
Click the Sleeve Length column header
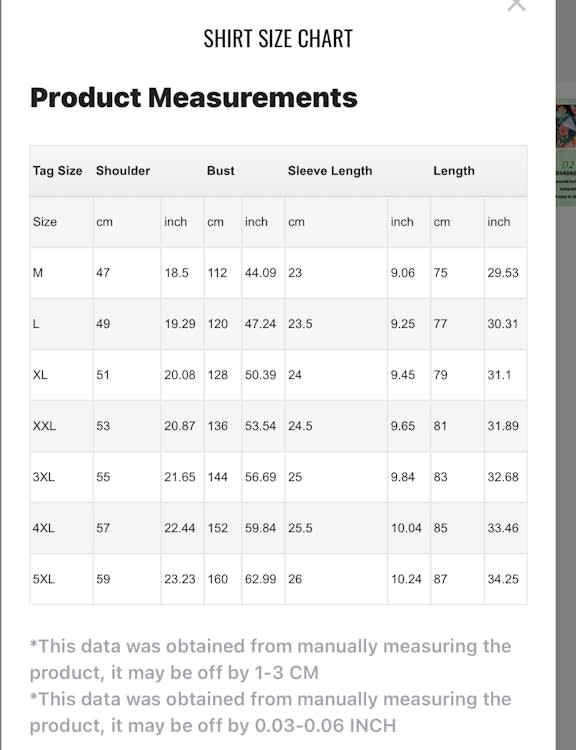click(x=330, y=171)
